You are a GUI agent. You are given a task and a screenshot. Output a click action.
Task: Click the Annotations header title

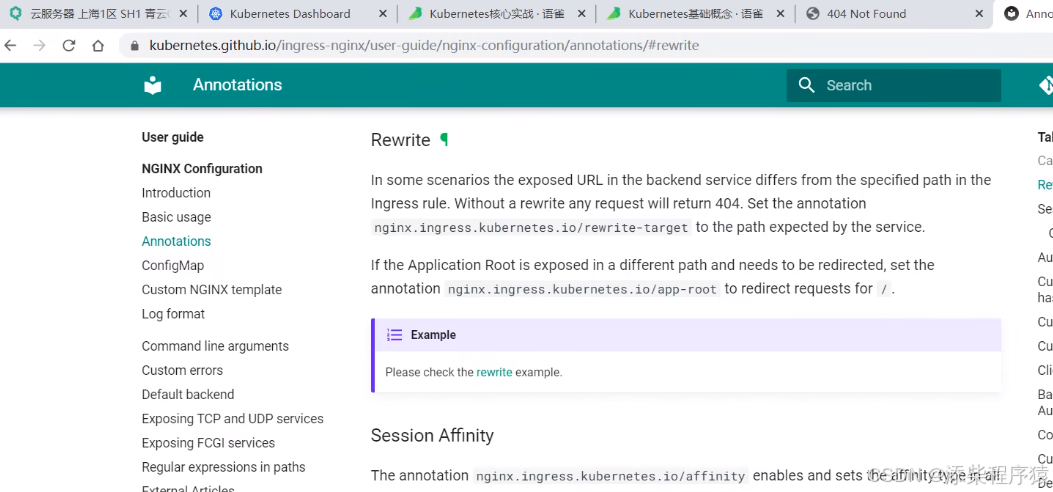(x=238, y=85)
